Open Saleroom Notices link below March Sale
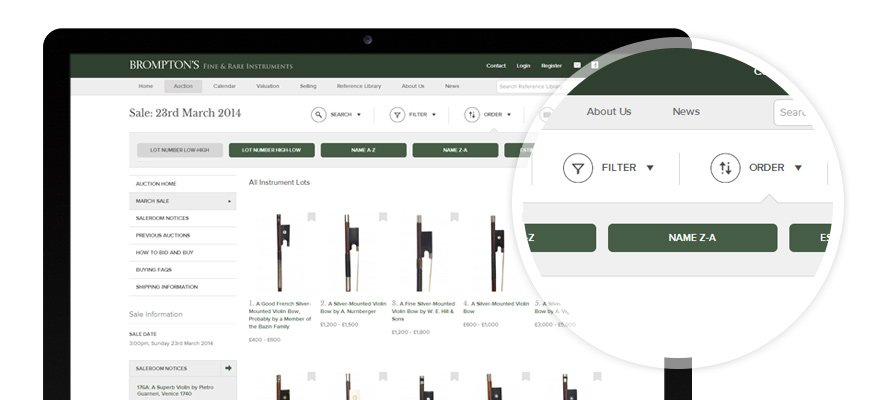The image size is (884, 400). [x=183, y=218]
